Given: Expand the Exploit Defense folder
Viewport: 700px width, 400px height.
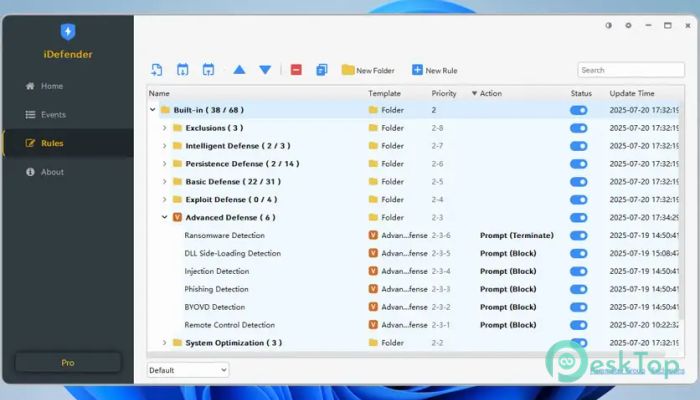Looking at the screenshot, I should 164,200.
